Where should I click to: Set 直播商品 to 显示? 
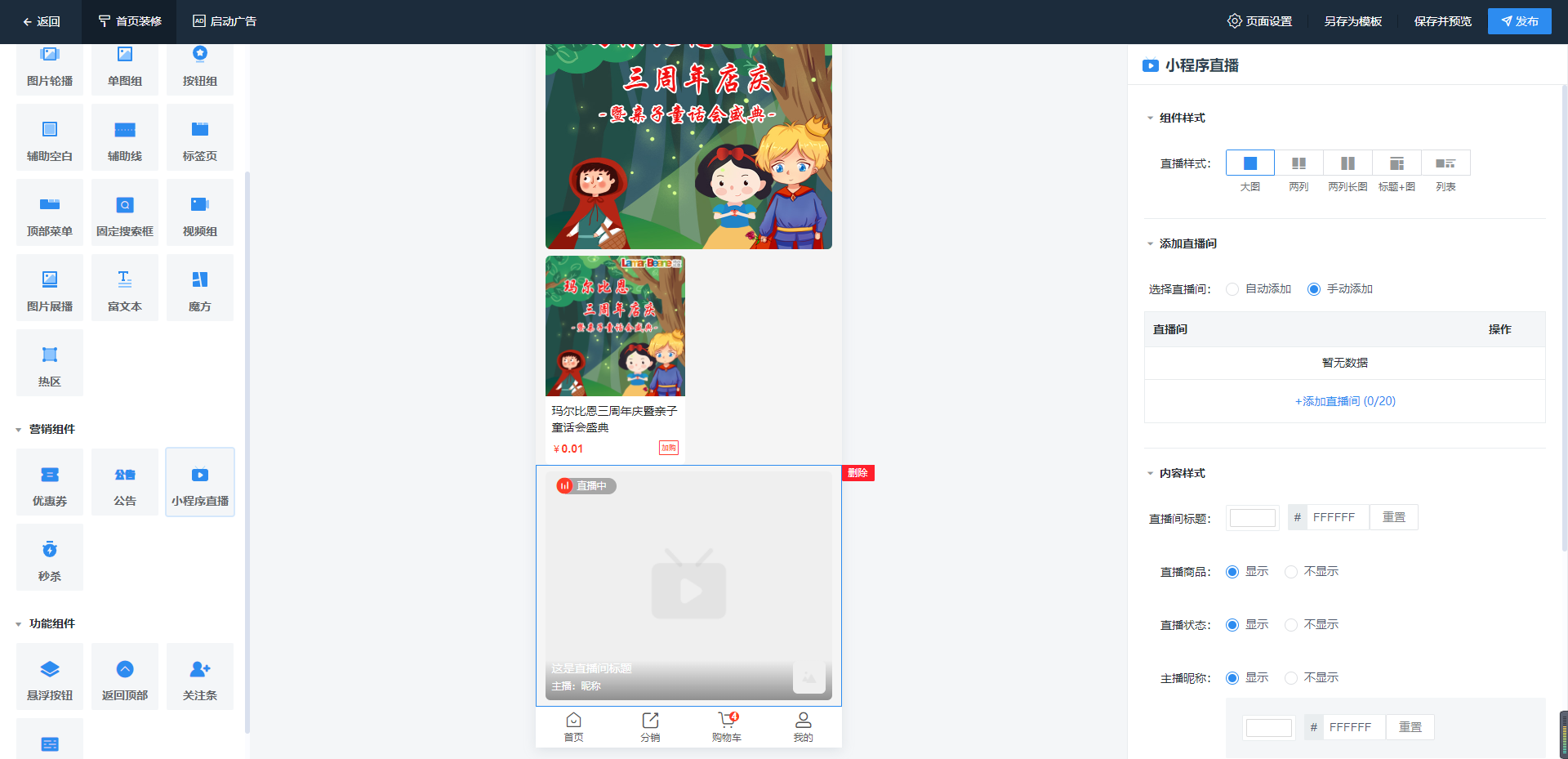coord(1247,572)
